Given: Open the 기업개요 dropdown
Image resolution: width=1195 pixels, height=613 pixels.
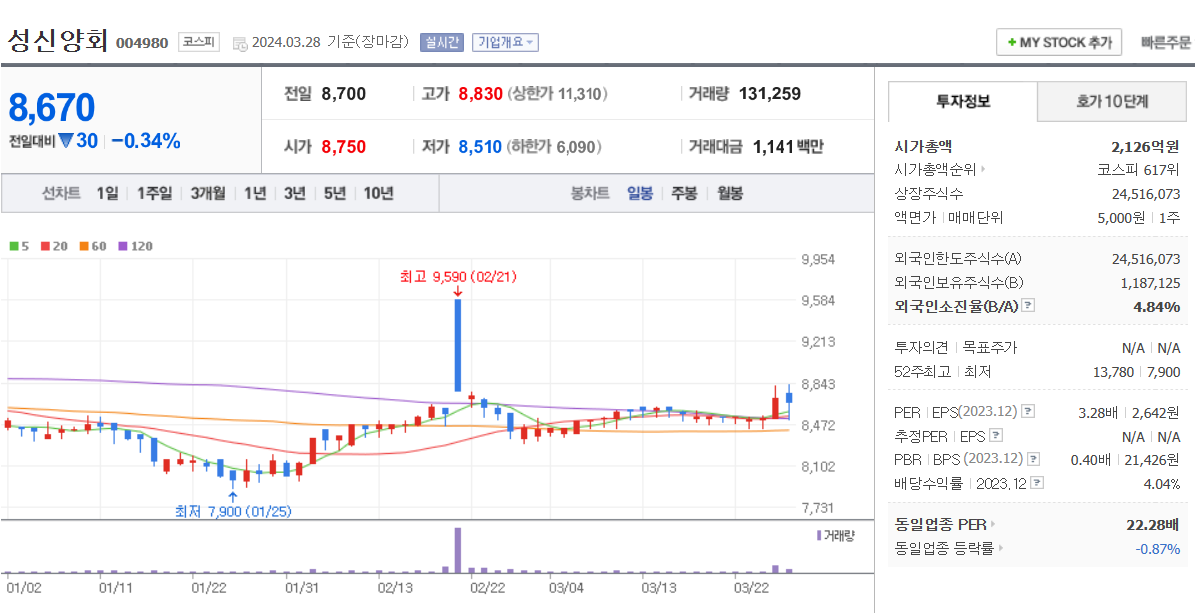Looking at the screenshot, I should pyautogui.click(x=505, y=43).
